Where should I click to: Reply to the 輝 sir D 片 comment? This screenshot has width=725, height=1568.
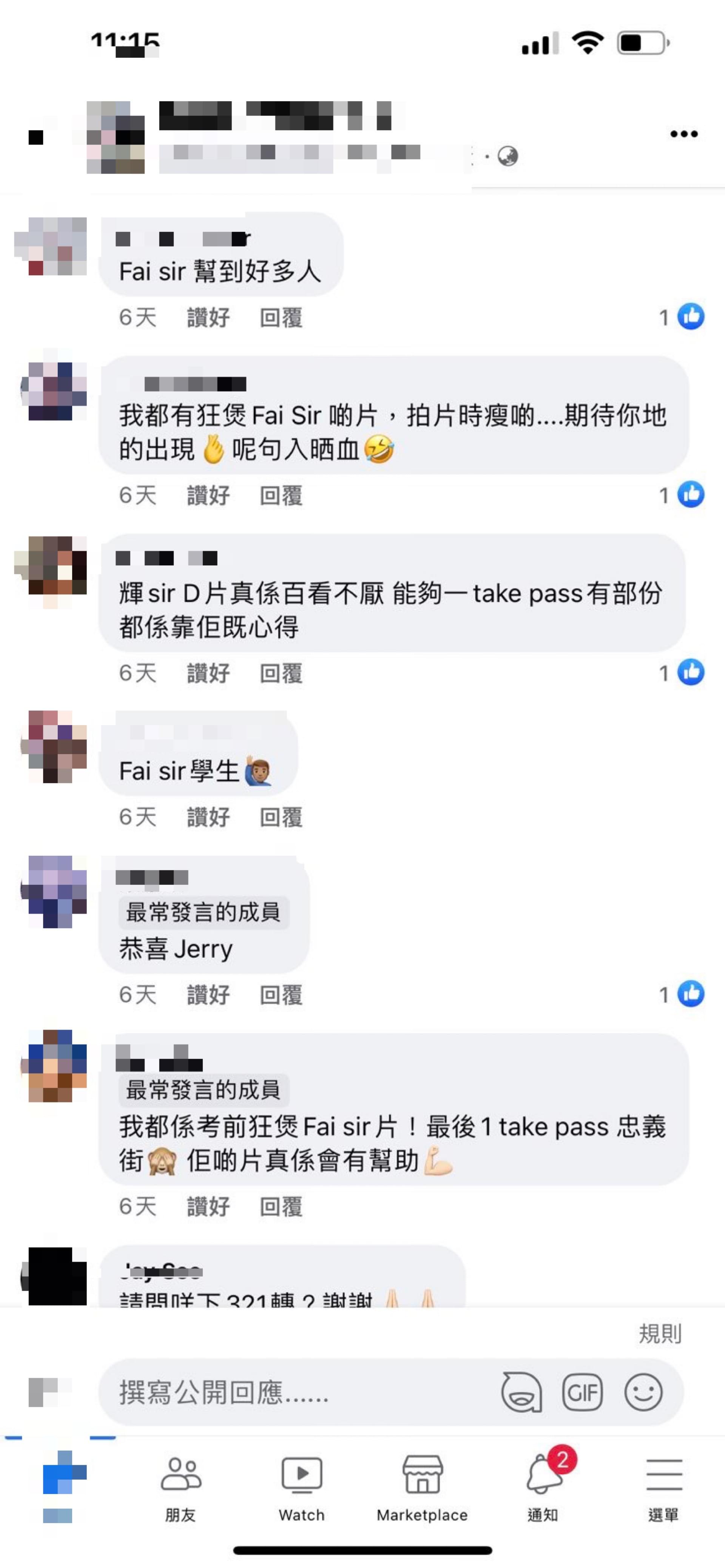coord(281,673)
